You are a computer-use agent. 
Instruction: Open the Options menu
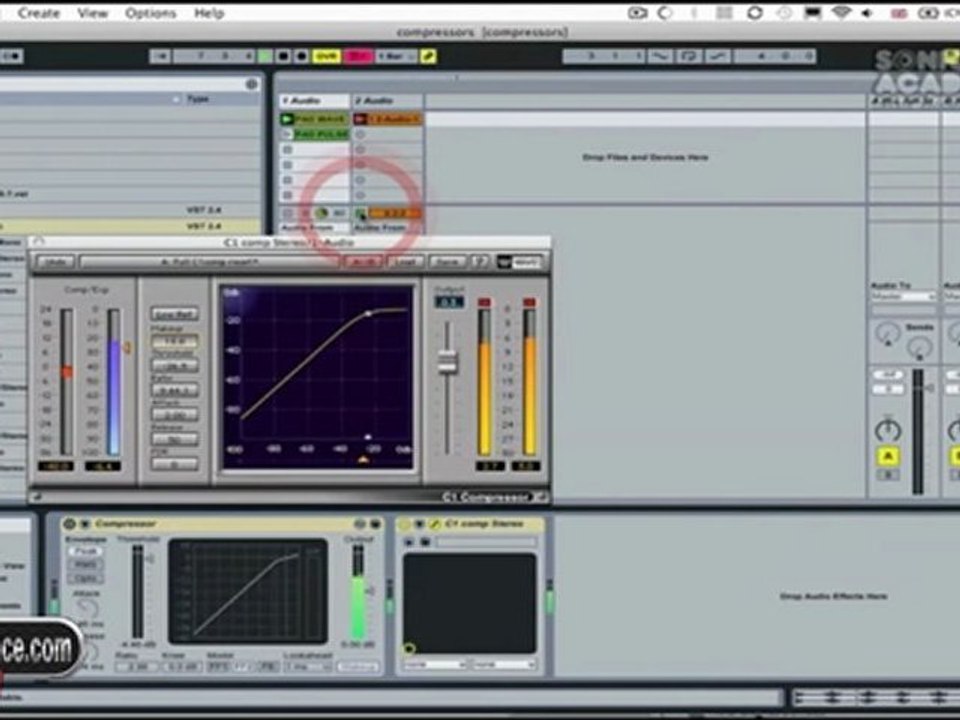[151, 13]
